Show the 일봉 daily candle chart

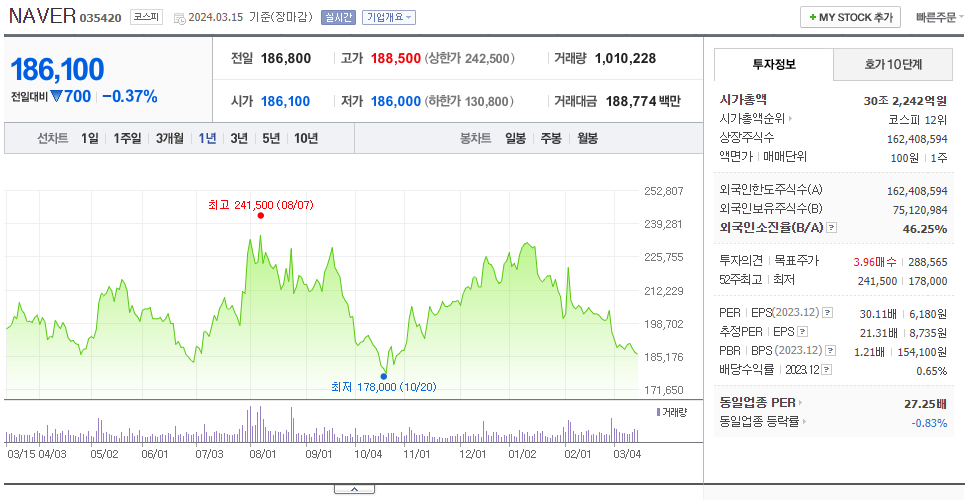[x=515, y=138]
